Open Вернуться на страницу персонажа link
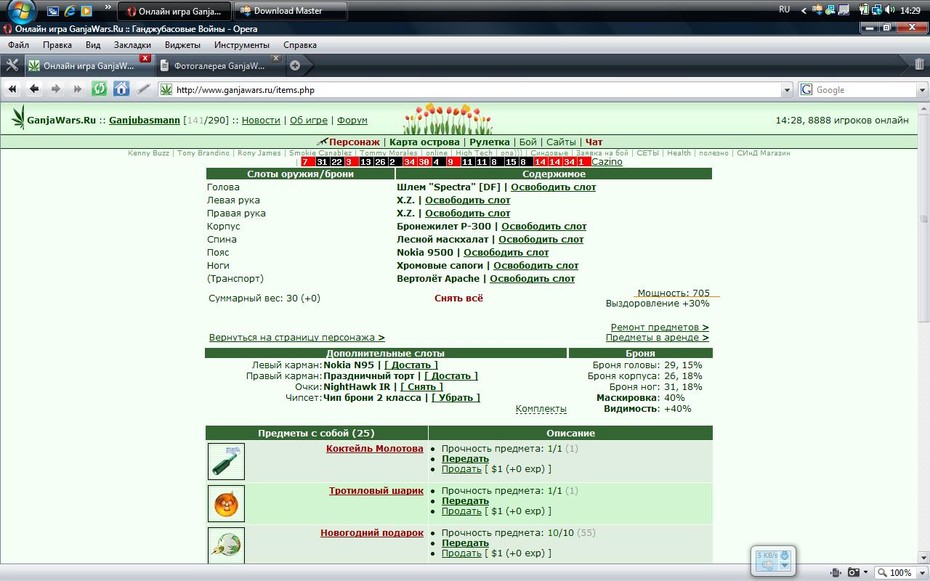This screenshot has width=930, height=581. 297,337
